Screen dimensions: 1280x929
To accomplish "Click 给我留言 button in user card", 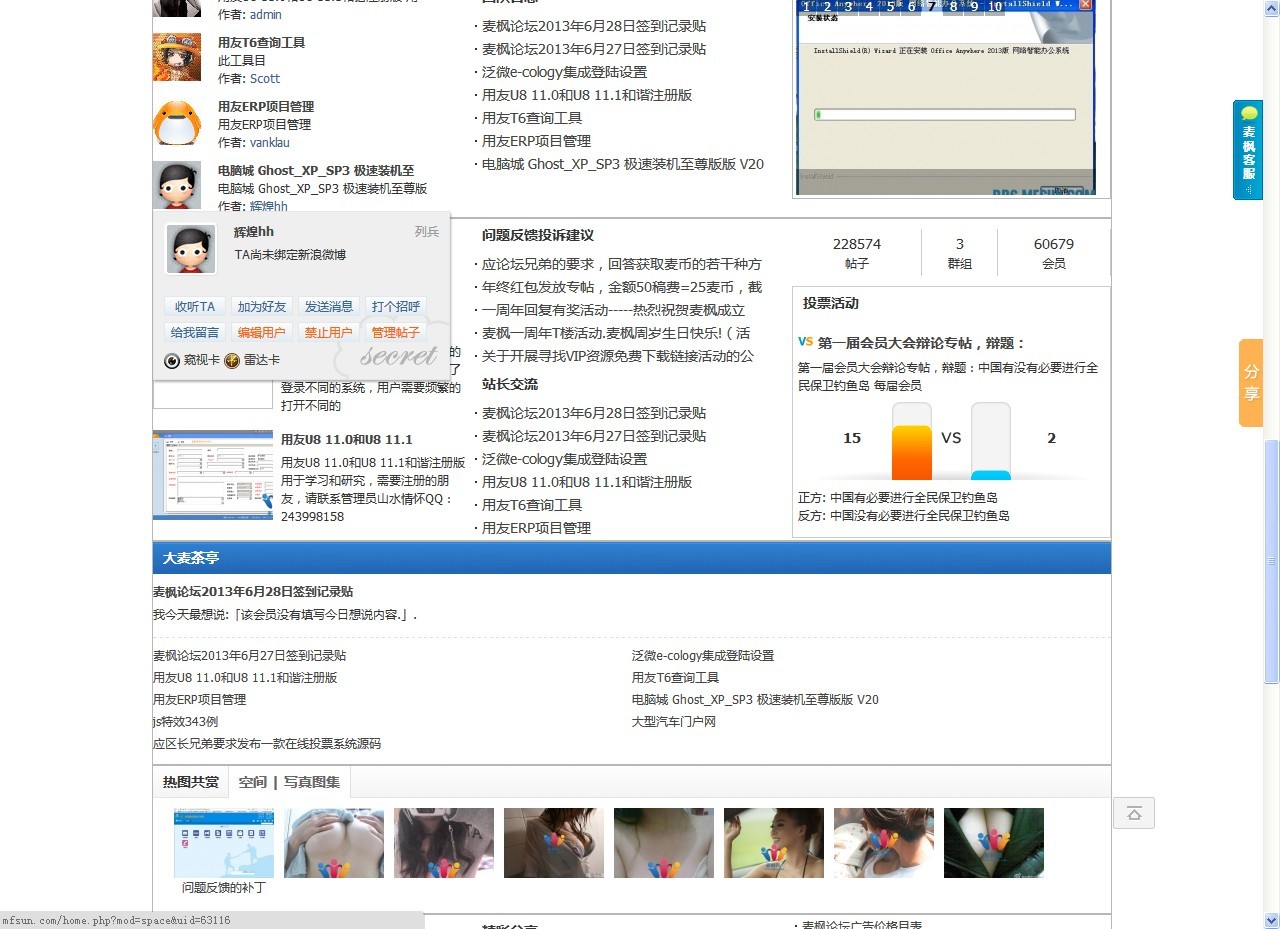I will [x=195, y=333].
